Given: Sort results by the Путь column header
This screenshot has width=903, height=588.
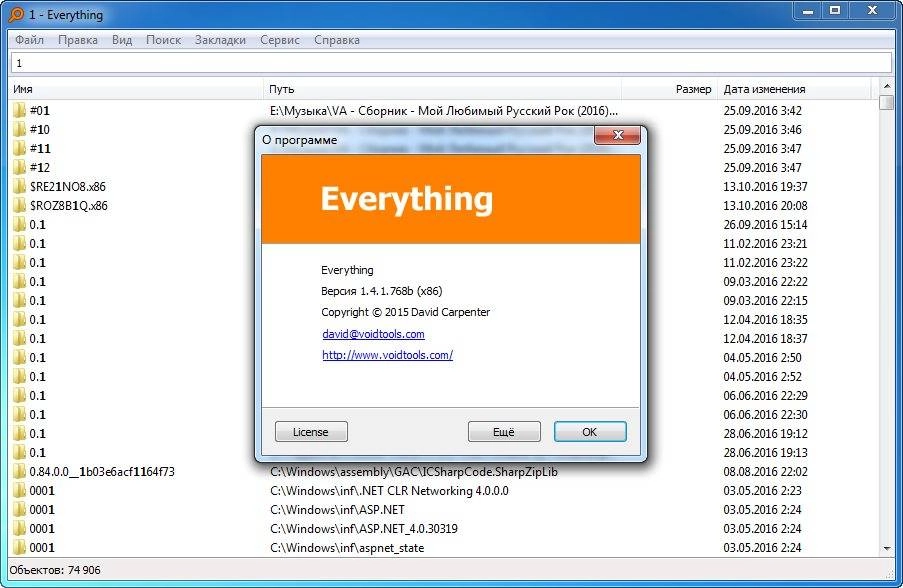Looking at the screenshot, I should (x=442, y=89).
